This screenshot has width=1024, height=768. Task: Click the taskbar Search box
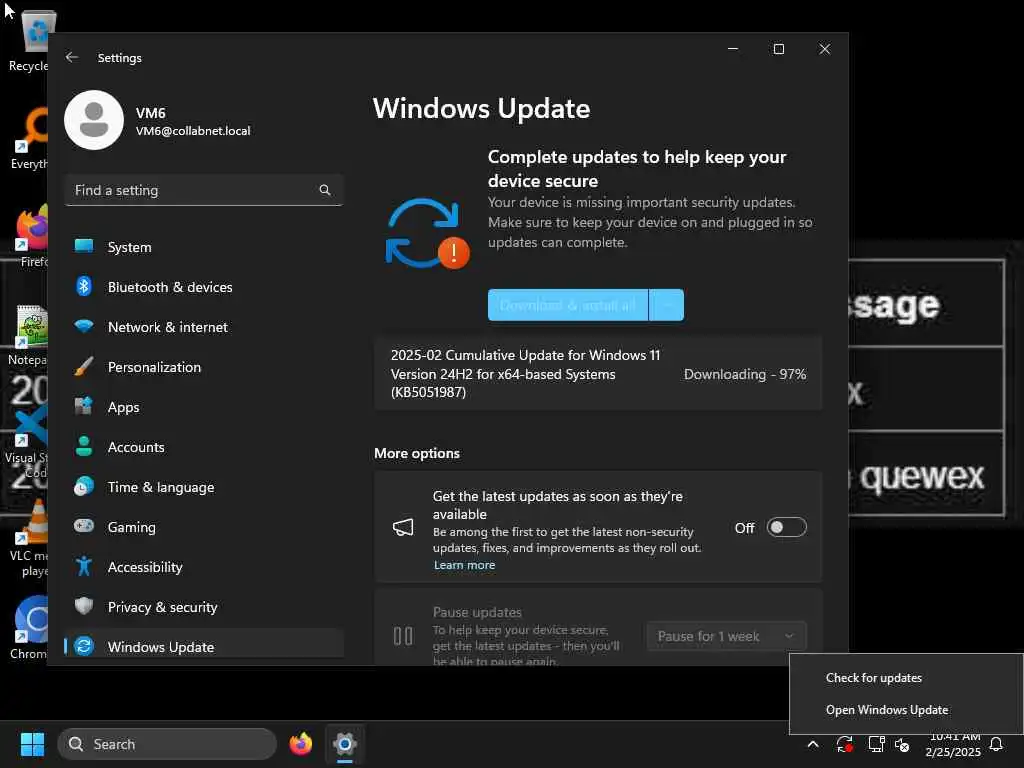pyautogui.click(x=167, y=744)
